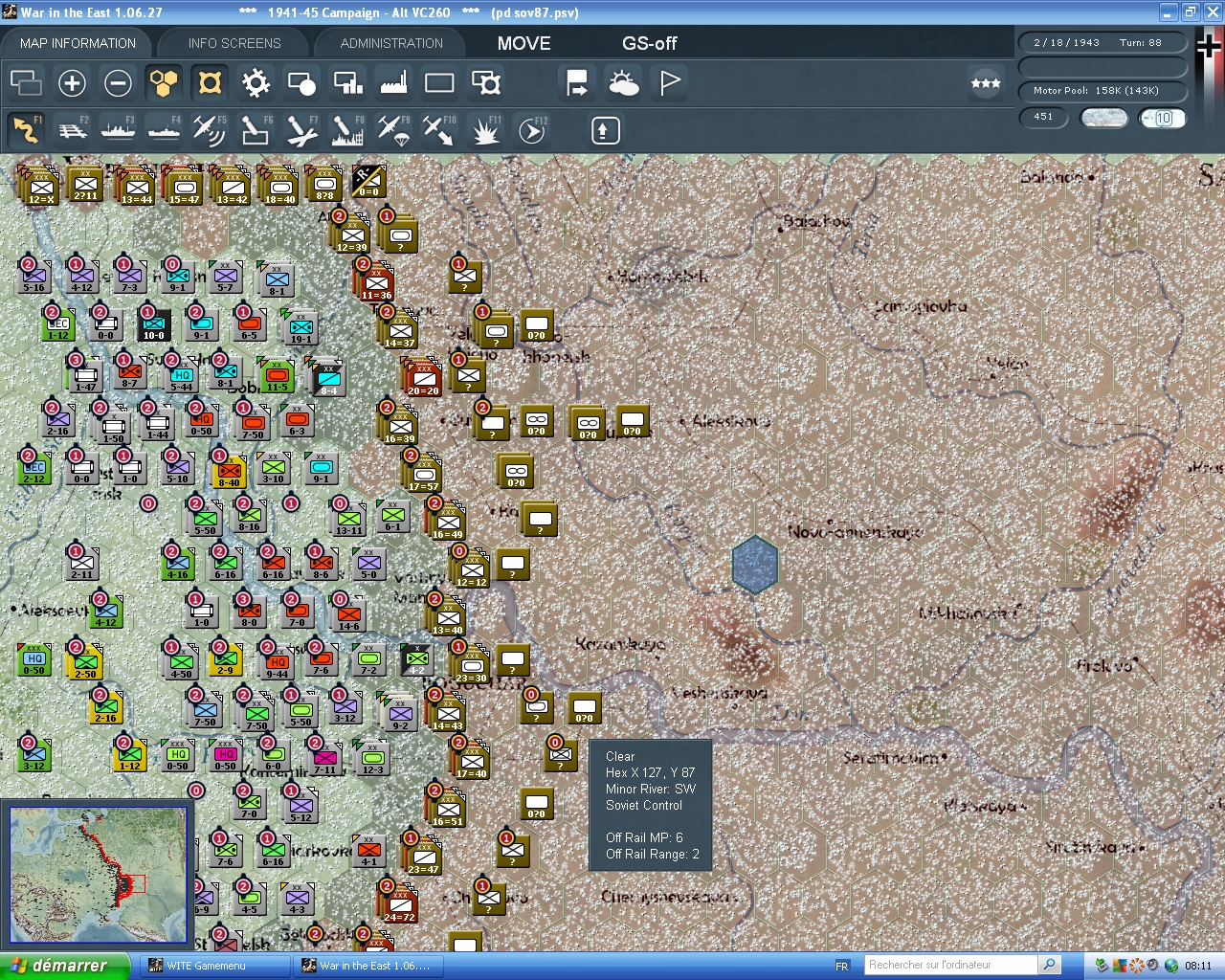
Task: Select the F8 bomb city mode icon
Action: 347,130
